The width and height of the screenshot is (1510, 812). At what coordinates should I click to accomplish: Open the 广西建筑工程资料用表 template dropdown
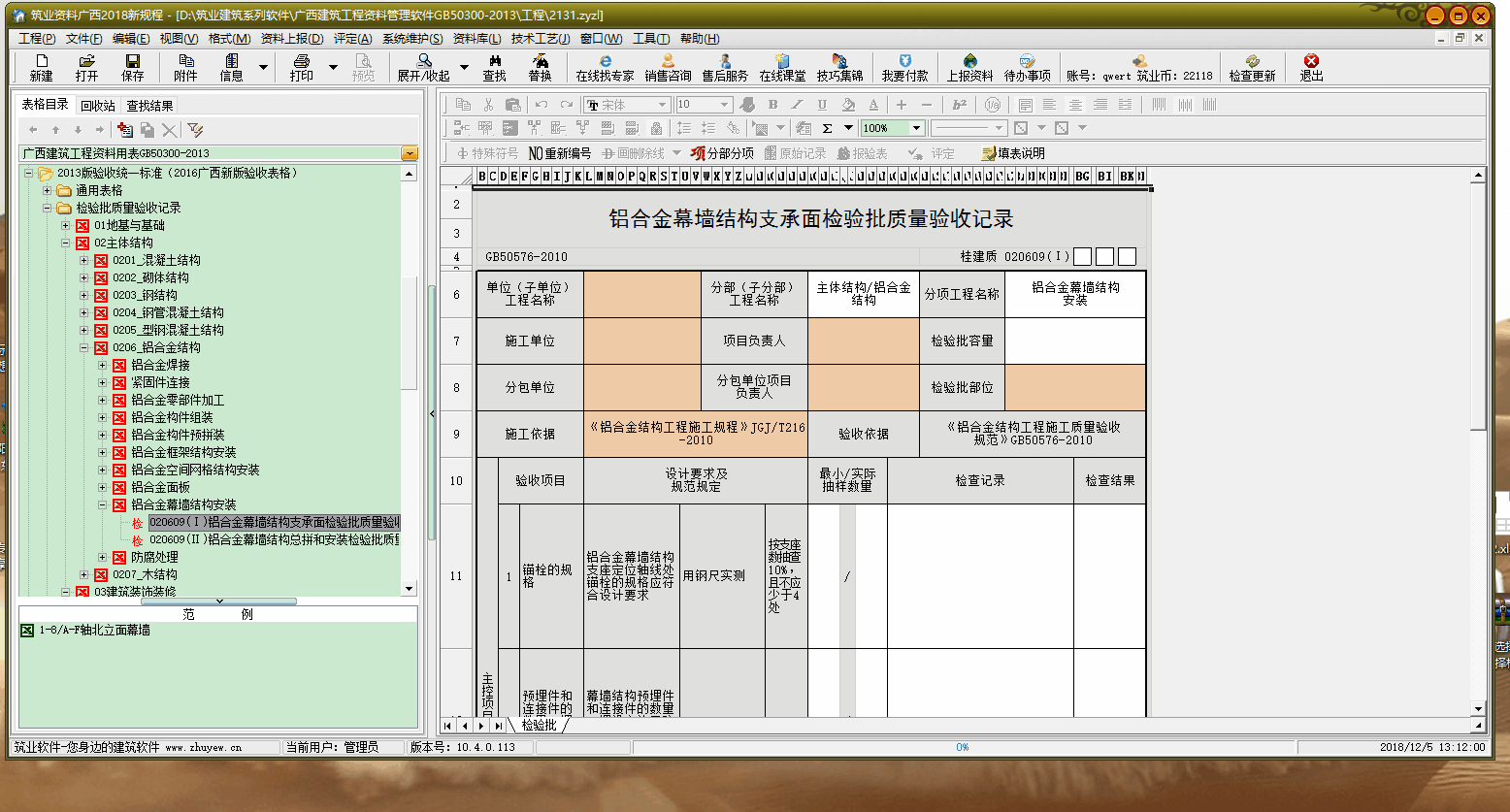[x=410, y=153]
